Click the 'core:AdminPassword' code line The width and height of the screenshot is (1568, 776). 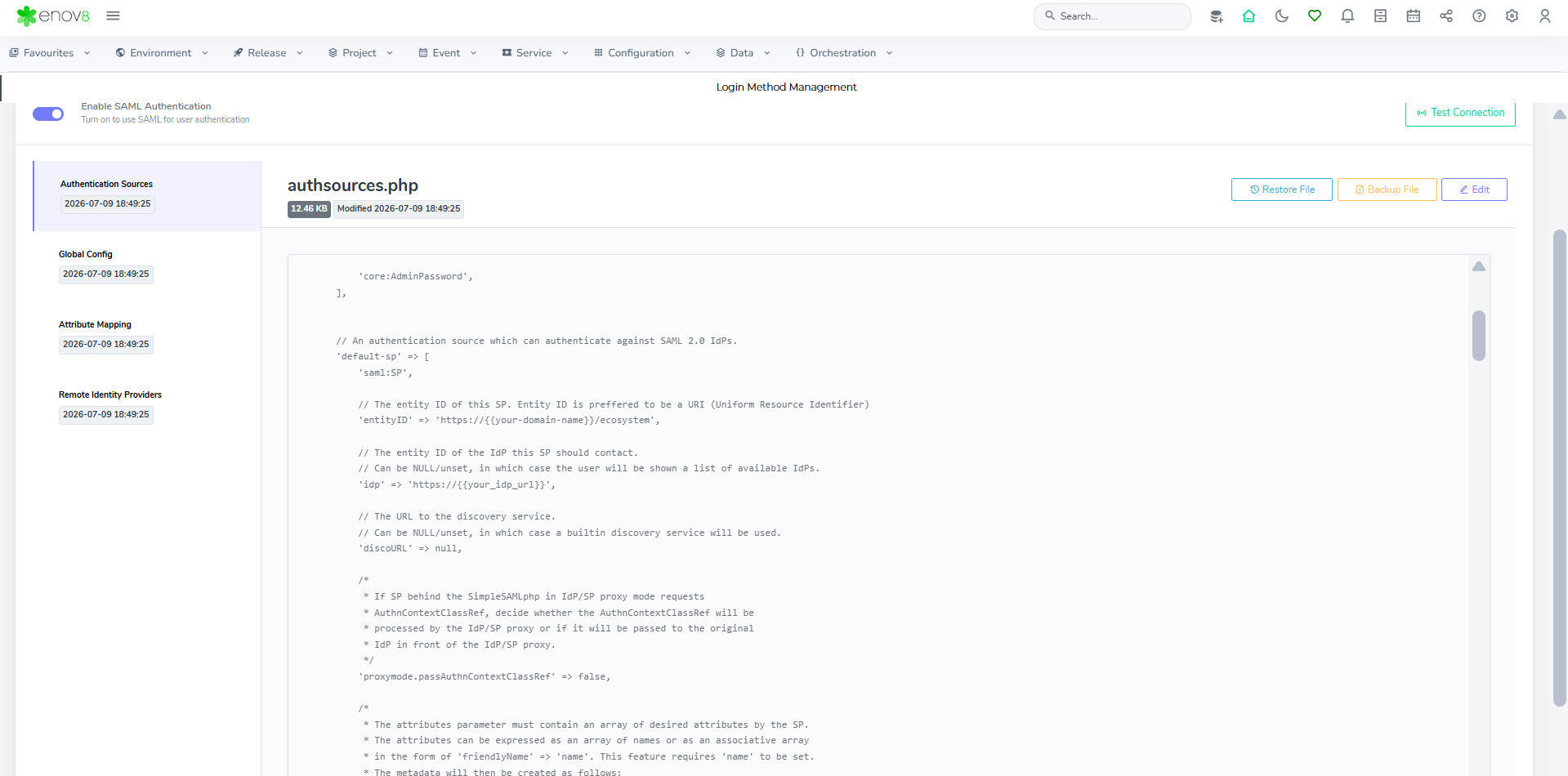pos(416,277)
